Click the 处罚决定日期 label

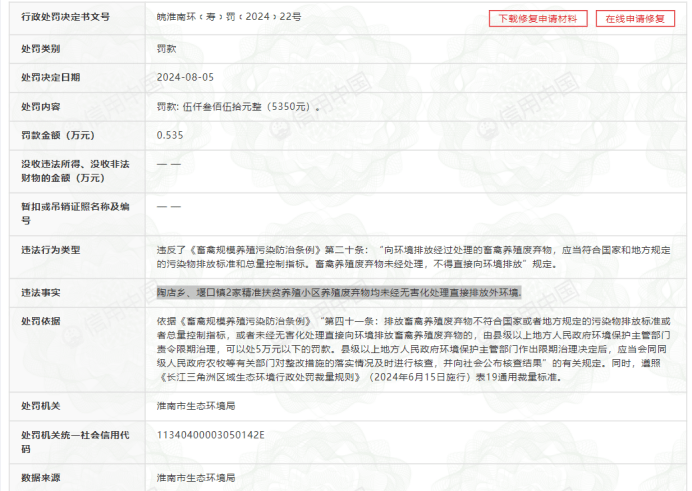[51, 77]
